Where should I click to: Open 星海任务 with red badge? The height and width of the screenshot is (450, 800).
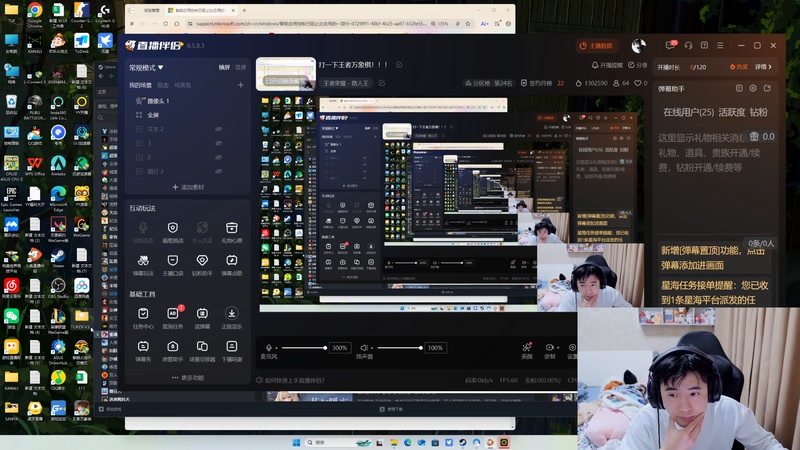click(173, 318)
